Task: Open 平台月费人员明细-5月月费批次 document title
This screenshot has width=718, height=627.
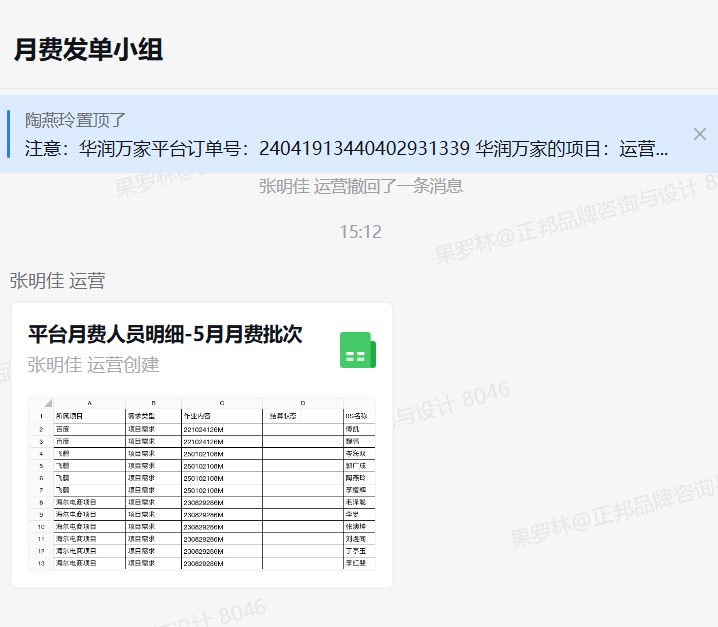Action: click(165, 334)
